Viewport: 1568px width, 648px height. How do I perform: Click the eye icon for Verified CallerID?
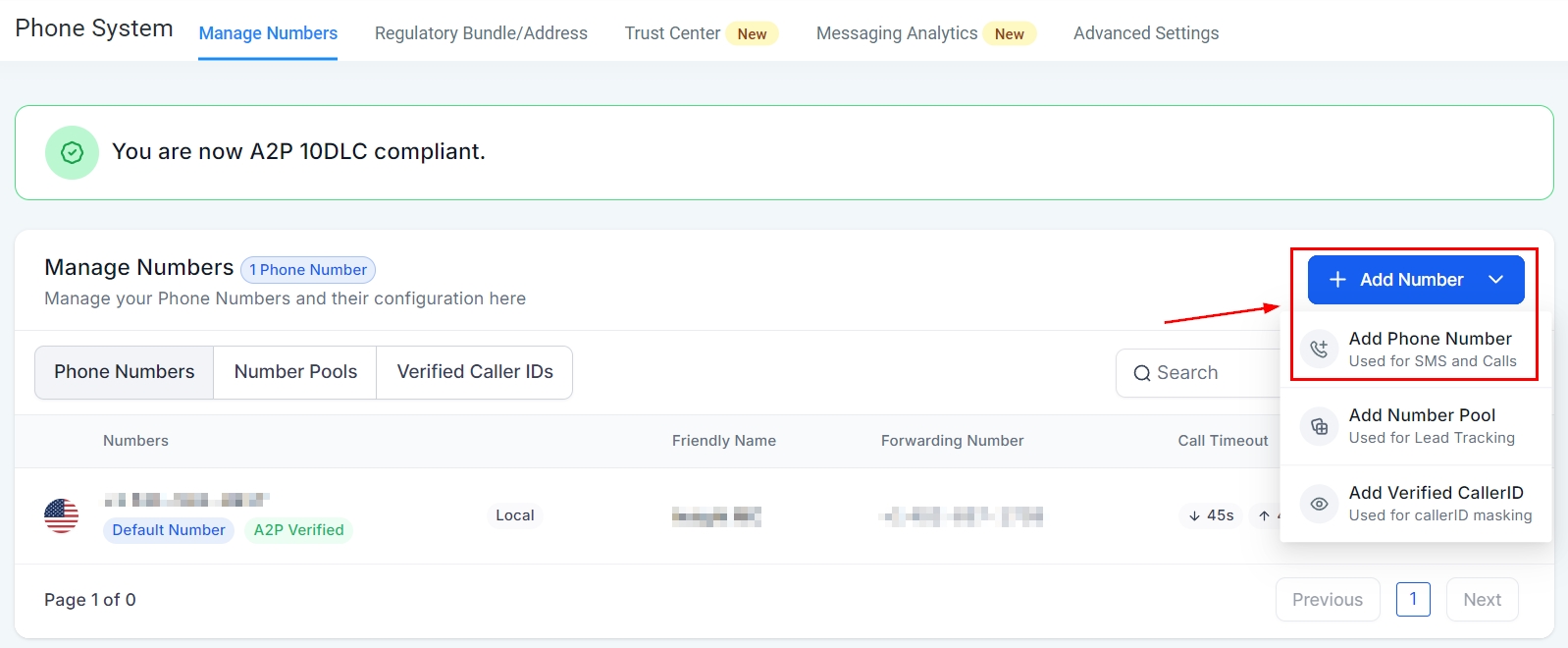click(1319, 504)
